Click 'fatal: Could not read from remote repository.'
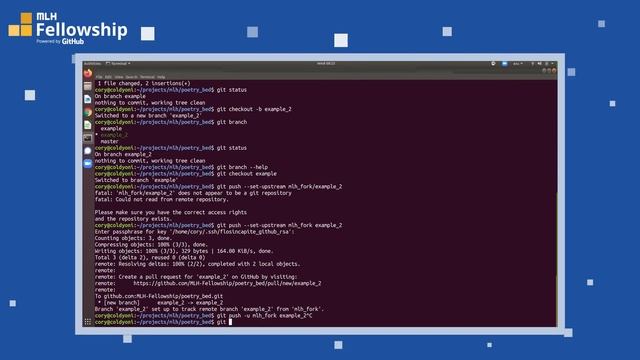The height and width of the screenshot is (360, 640). (162, 200)
